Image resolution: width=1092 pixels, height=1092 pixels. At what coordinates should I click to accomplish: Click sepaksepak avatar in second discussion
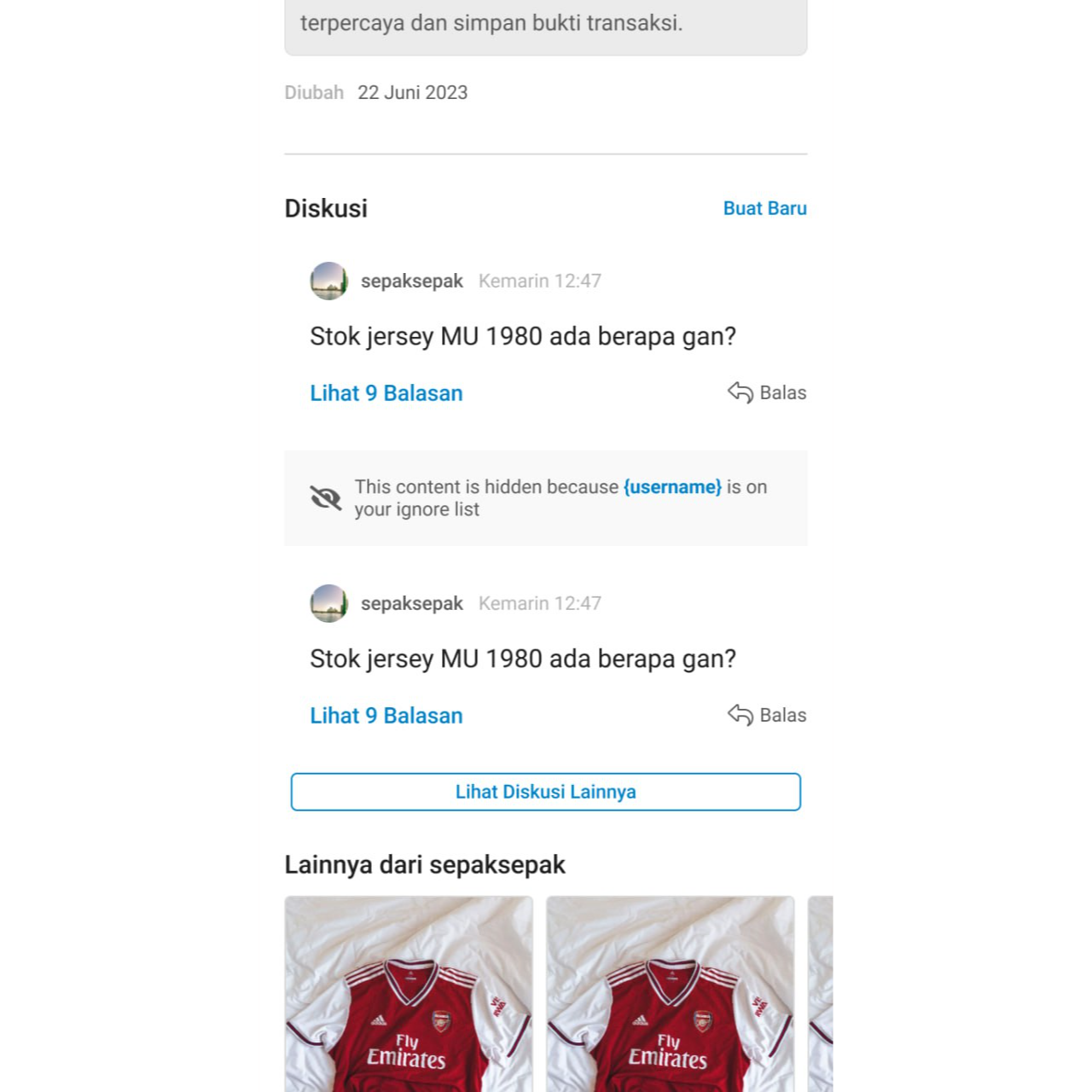click(328, 603)
